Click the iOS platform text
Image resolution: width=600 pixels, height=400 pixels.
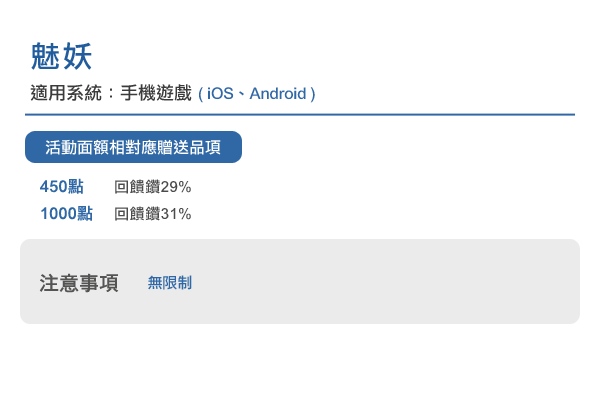click(x=220, y=94)
